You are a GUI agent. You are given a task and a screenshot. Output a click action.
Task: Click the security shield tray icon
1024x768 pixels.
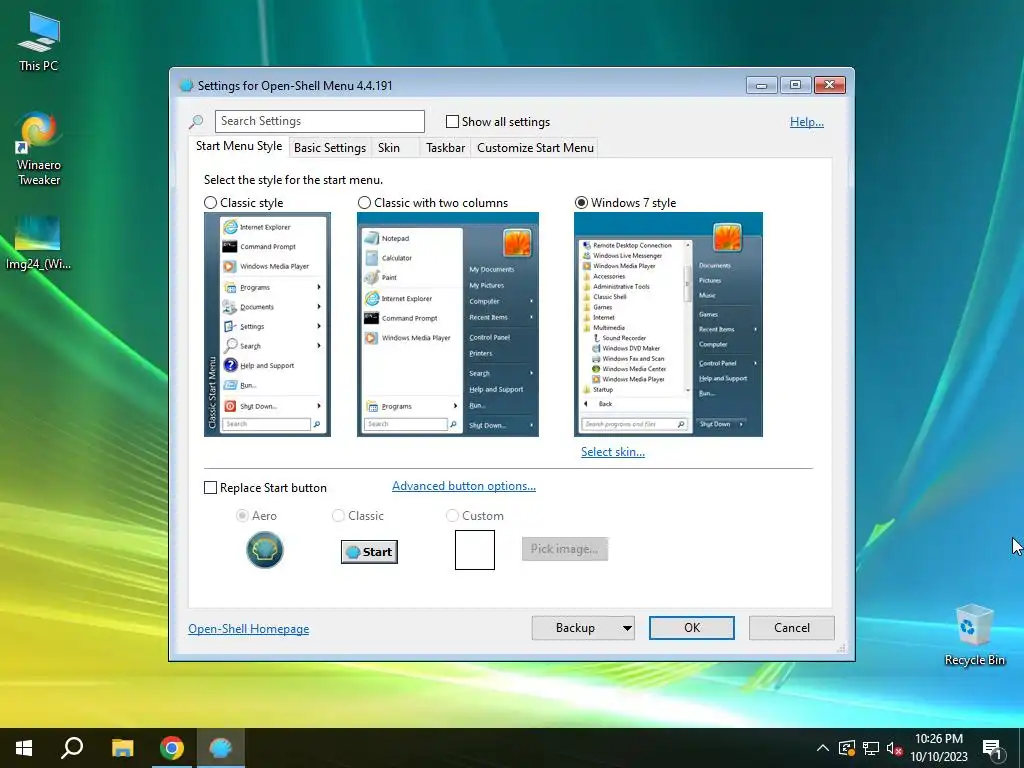pyautogui.click(x=846, y=748)
